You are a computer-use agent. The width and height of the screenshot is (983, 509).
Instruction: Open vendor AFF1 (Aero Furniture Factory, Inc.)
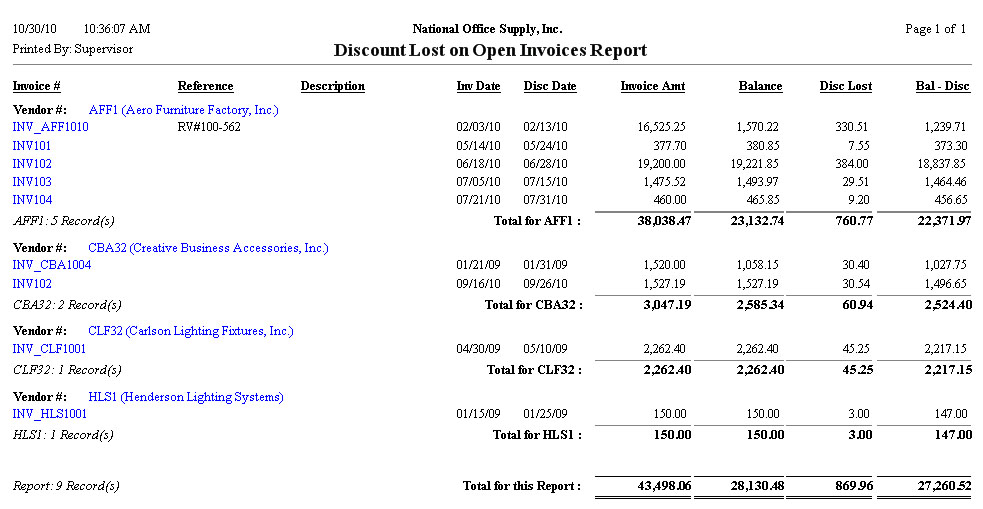[183, 109]
